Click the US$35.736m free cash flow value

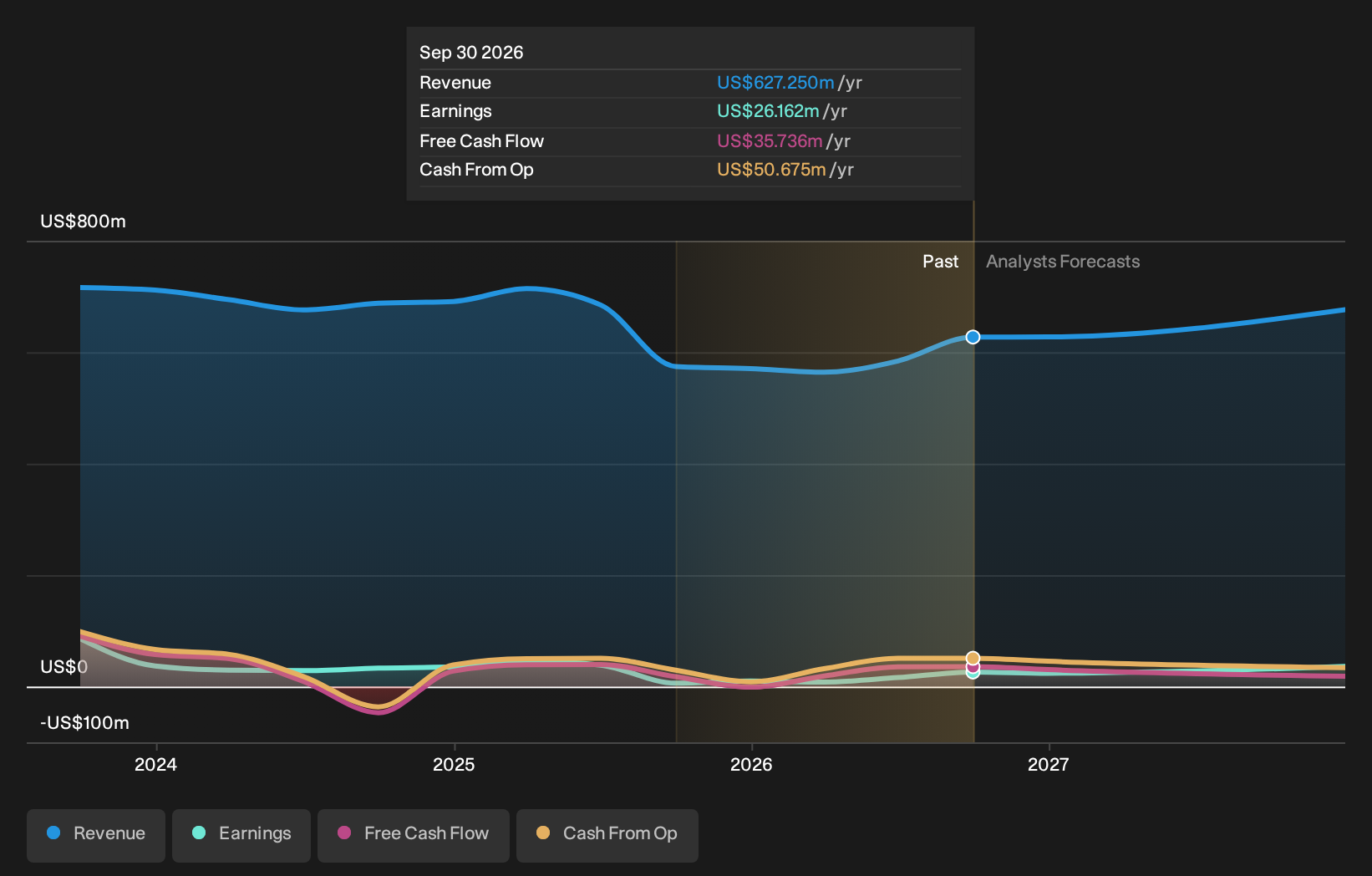pos(770,141)
